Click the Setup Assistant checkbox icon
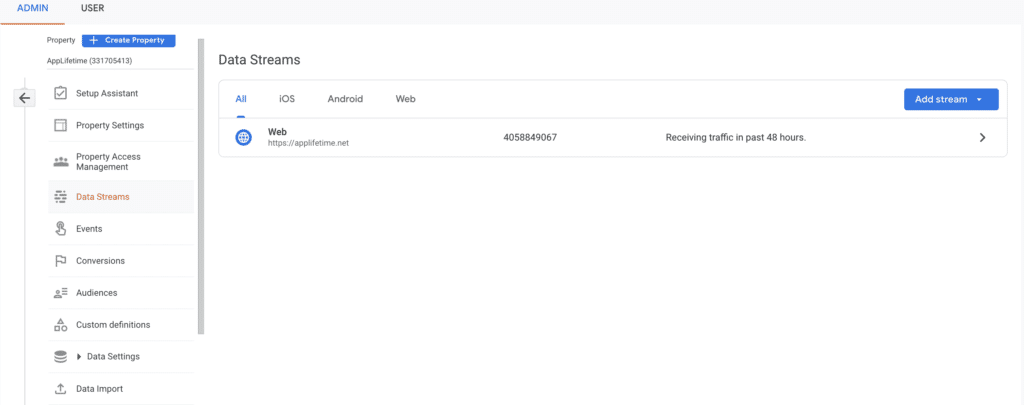The image size is (1024, 405). [60, 93]
